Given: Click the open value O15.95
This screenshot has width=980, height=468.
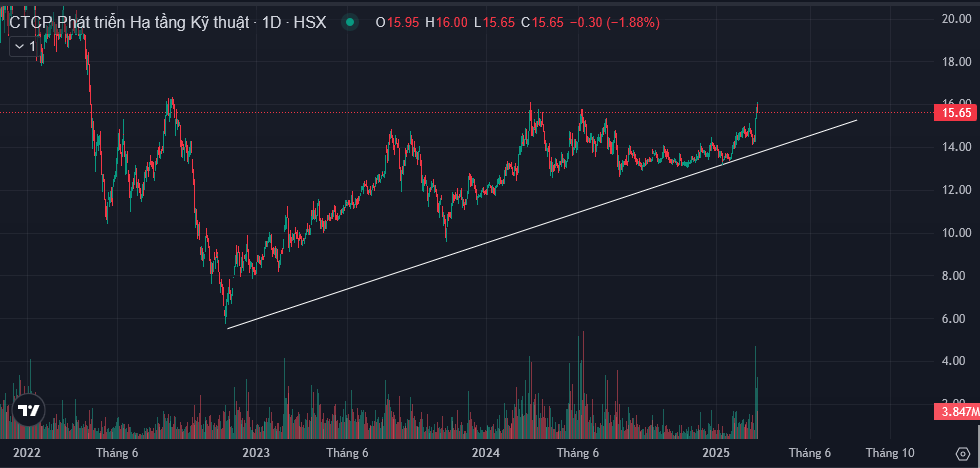Looking at the screenshot, I should tap(398, 23).
